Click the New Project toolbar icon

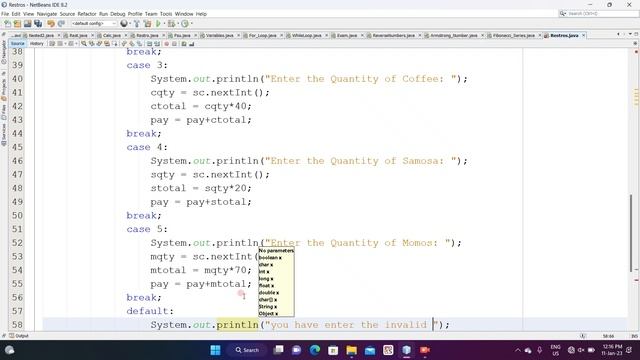pos(17,24)
